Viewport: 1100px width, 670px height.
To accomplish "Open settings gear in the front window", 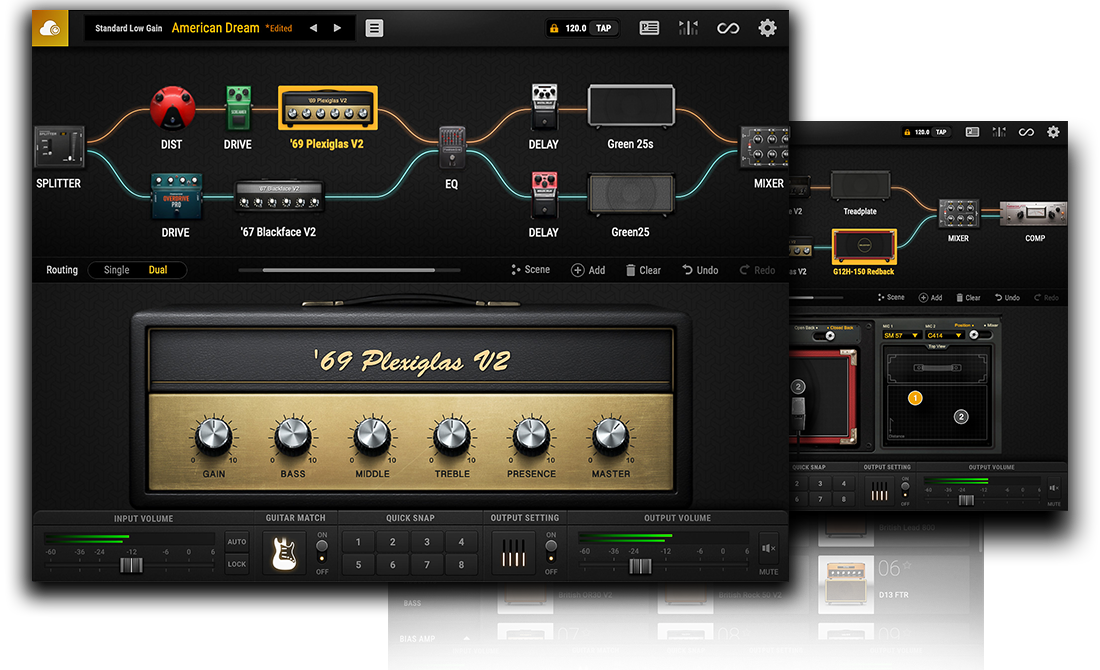I will pyautogui.click(x=767, y=28).
